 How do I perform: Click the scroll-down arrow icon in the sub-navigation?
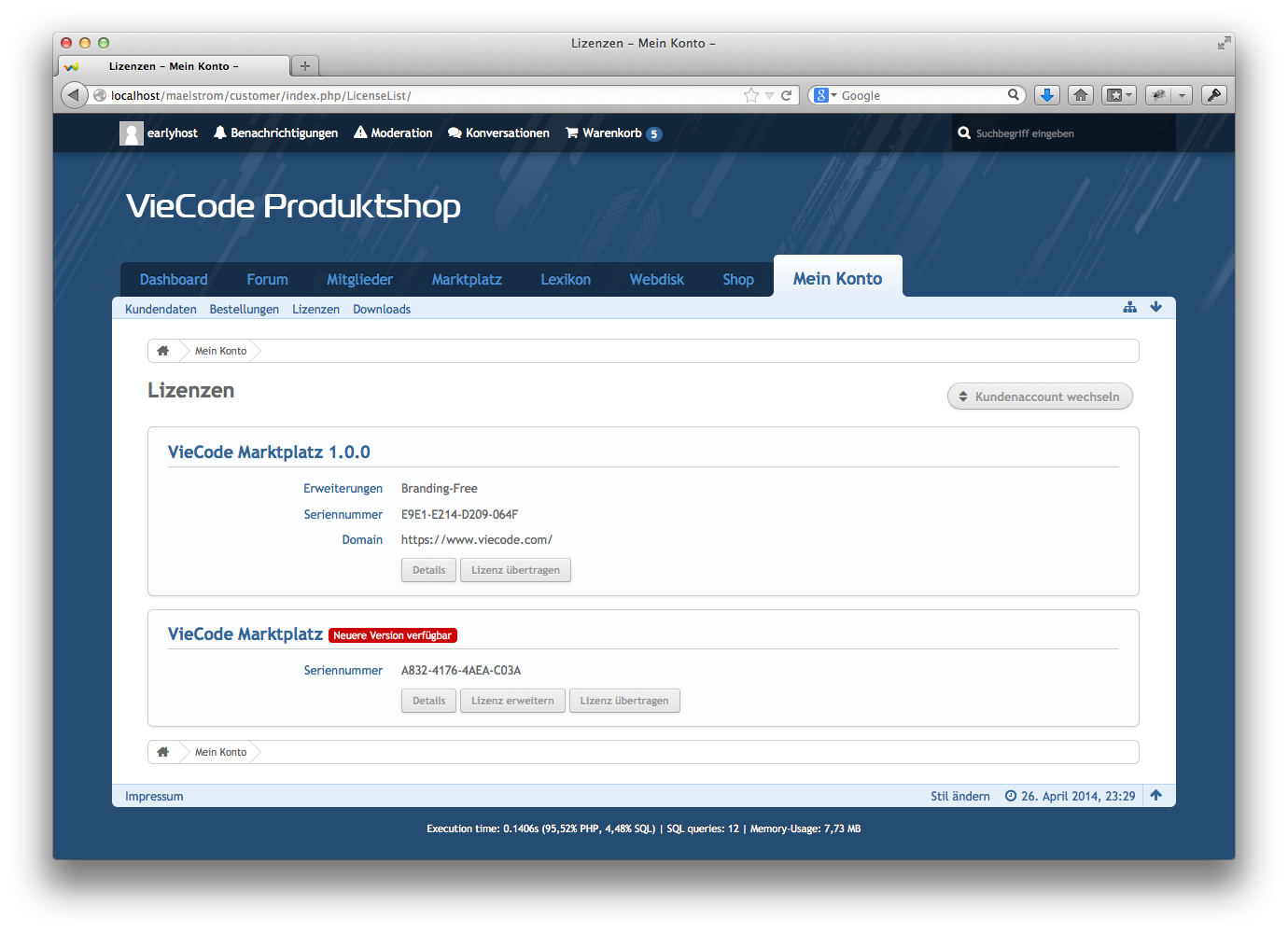point(1155,307)
